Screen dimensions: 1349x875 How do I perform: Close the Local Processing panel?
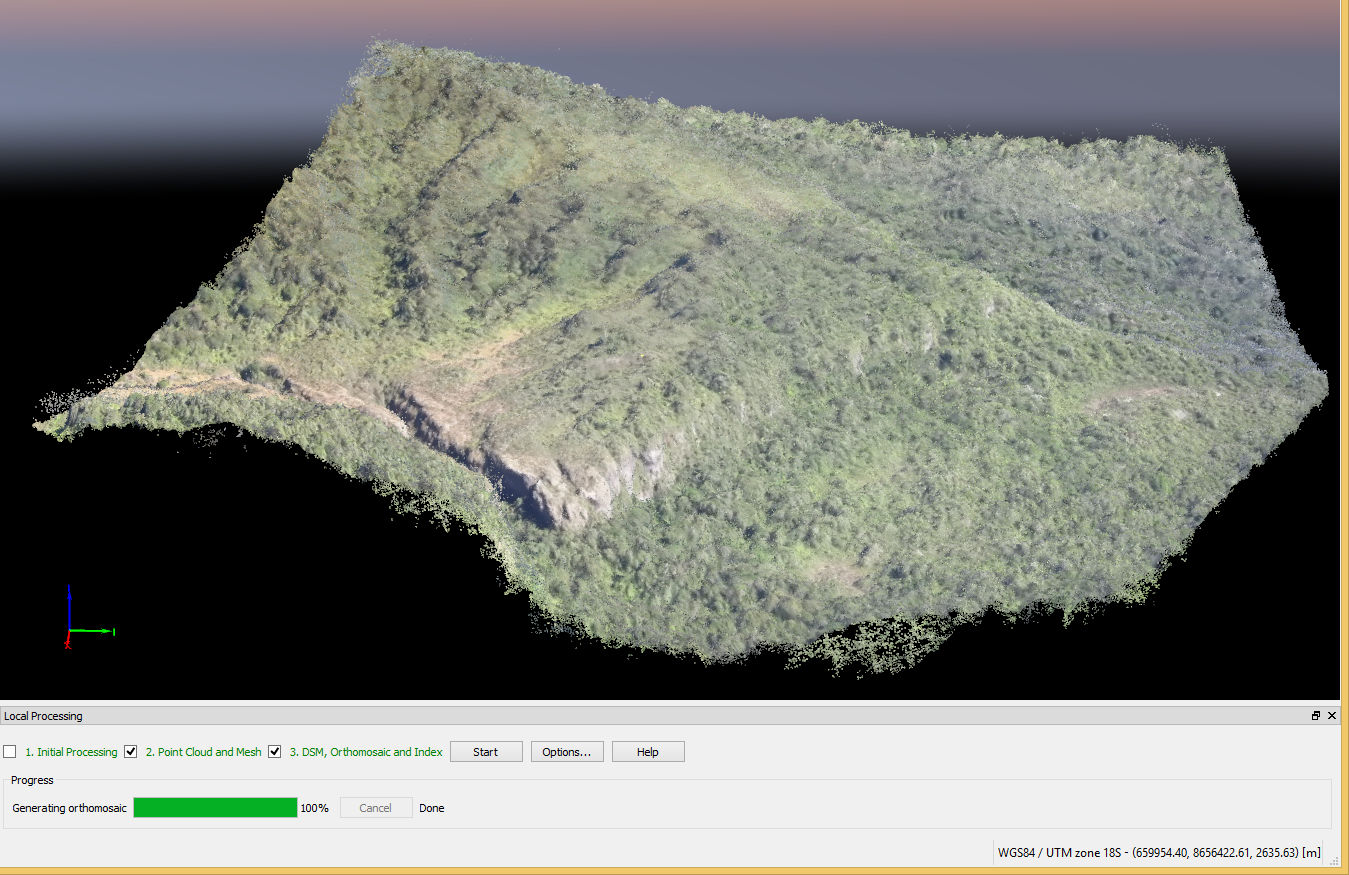coord(1332,716)
